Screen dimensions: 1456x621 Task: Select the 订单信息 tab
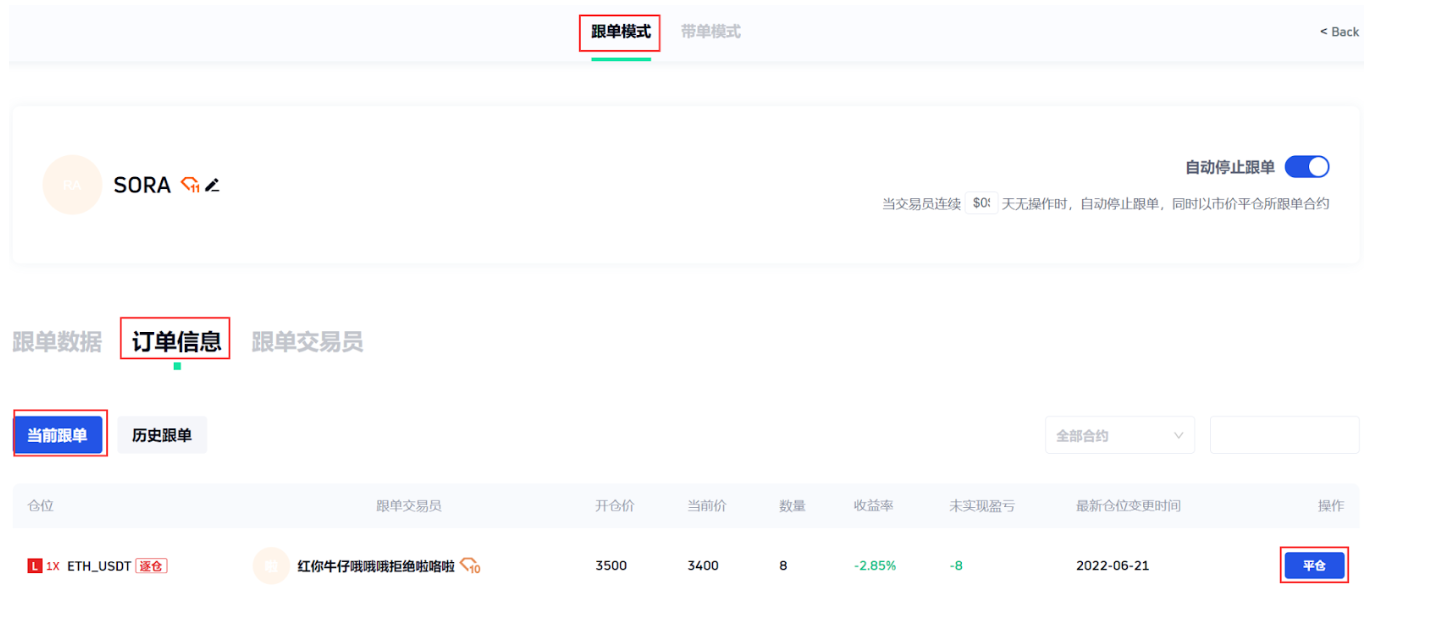click(x=176, y=342)
